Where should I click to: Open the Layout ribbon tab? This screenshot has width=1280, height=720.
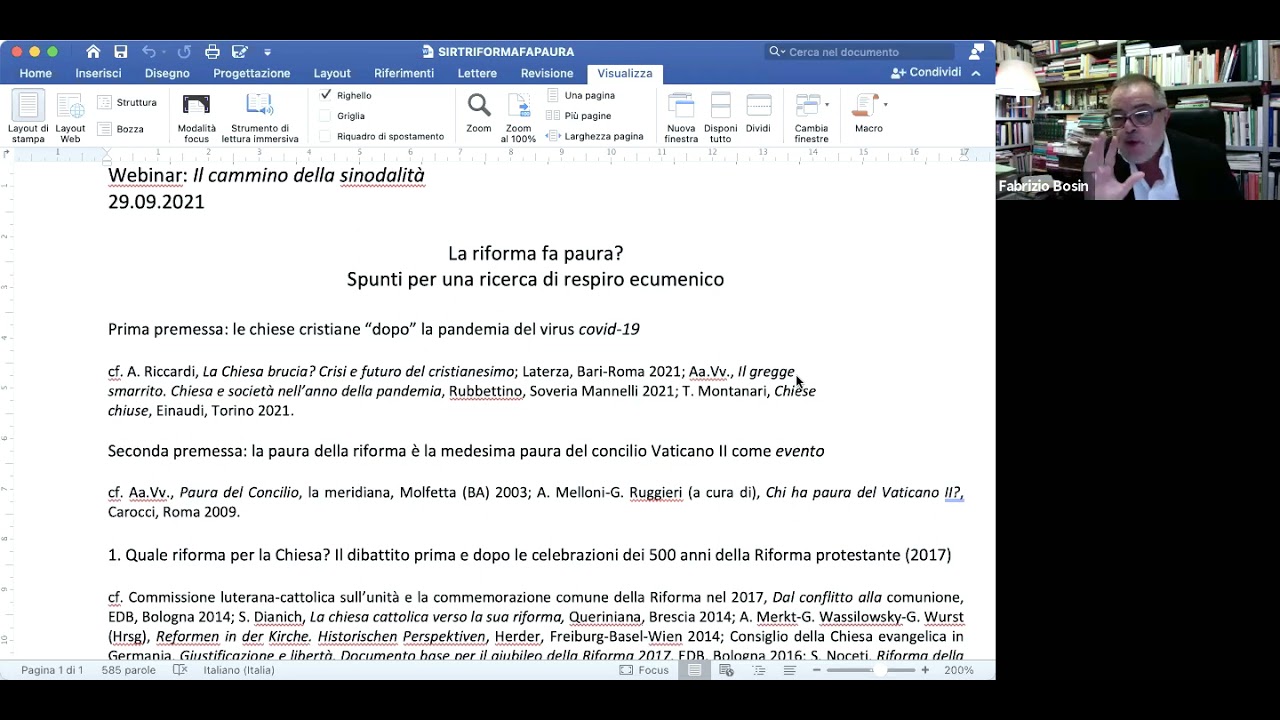click(332, 73)
